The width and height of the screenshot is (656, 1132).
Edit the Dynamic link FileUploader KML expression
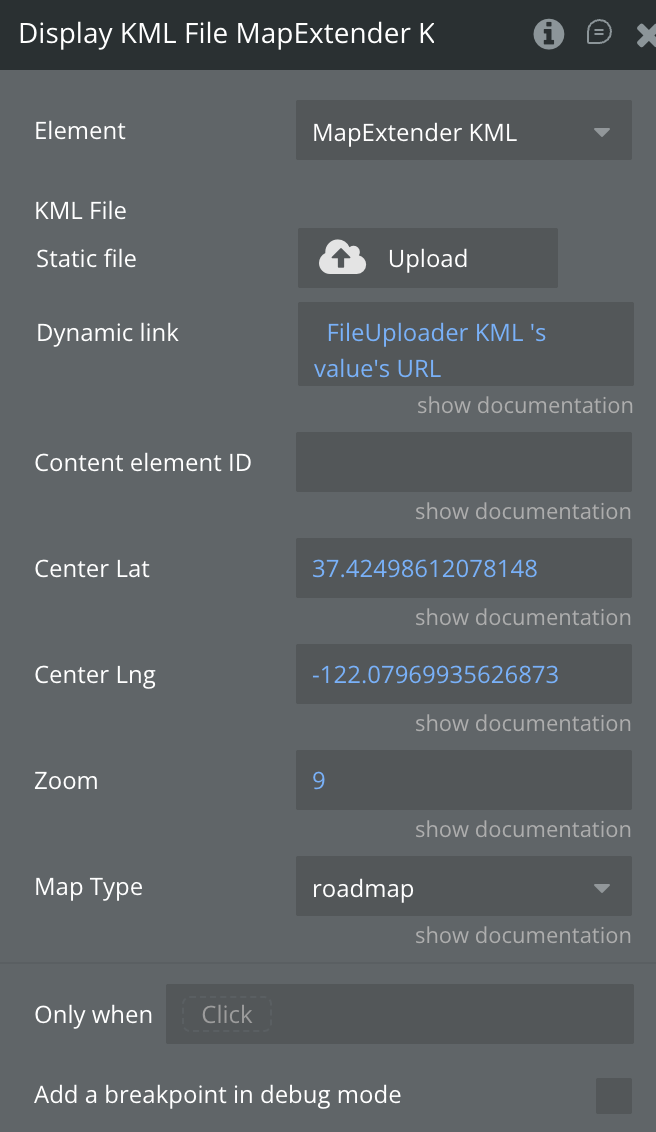coord(464,349)
